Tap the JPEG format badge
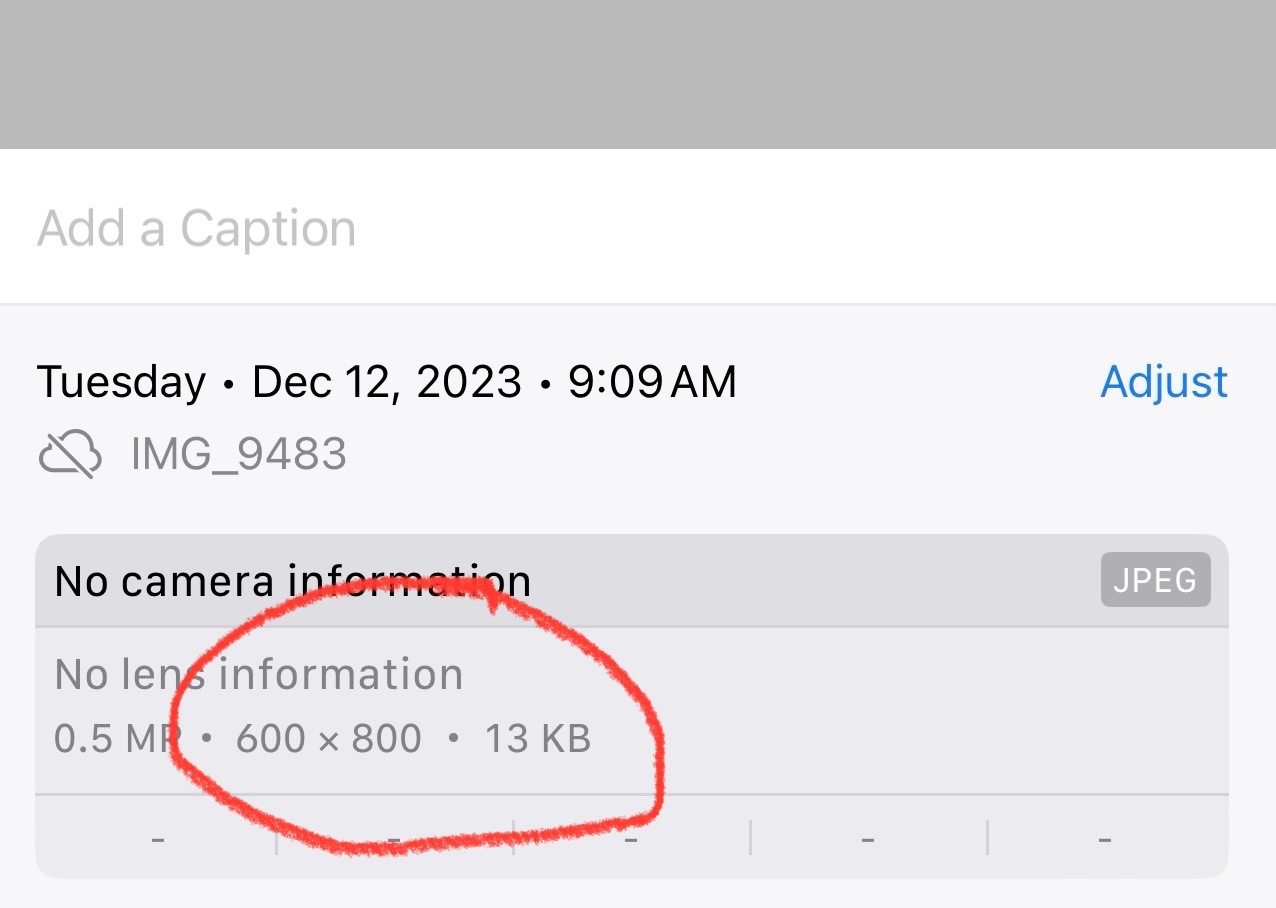The height and width of the screenshot is (908, 1276). click(x=1155, y=580)
